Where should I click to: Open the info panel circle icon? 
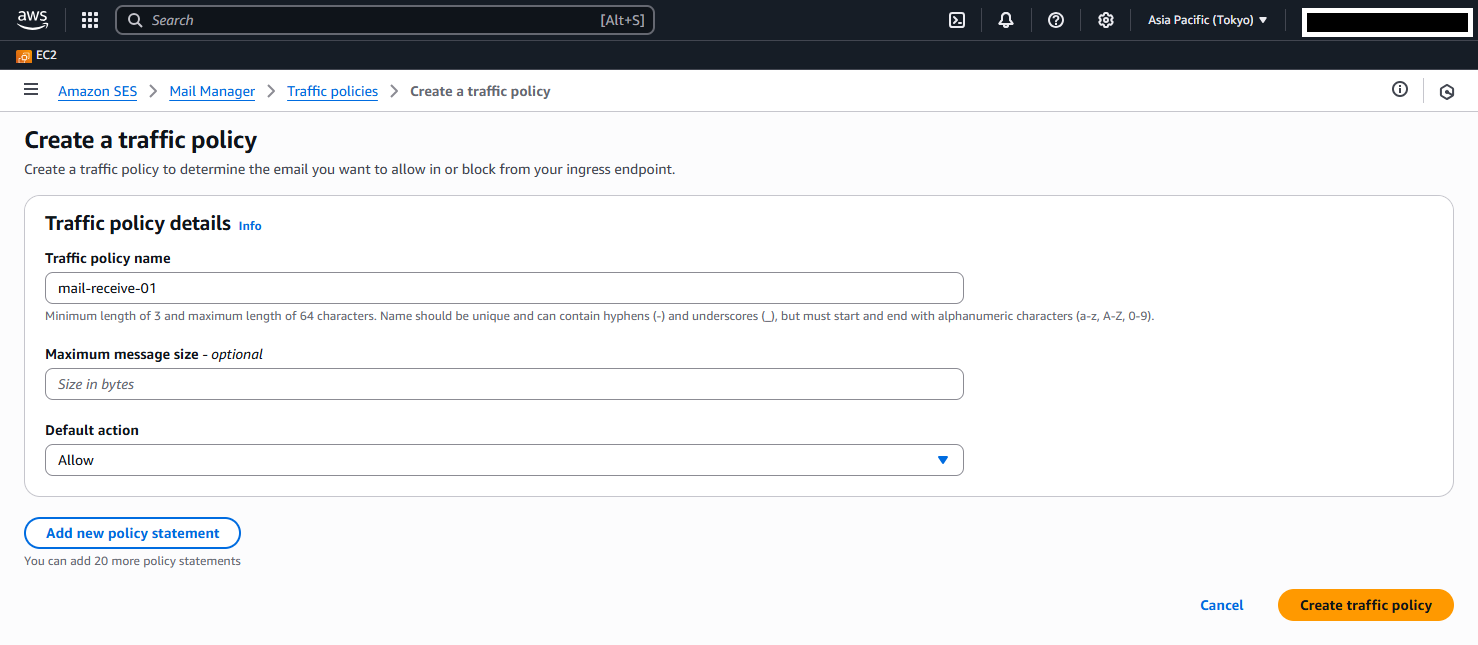(x=1400, y=90)
